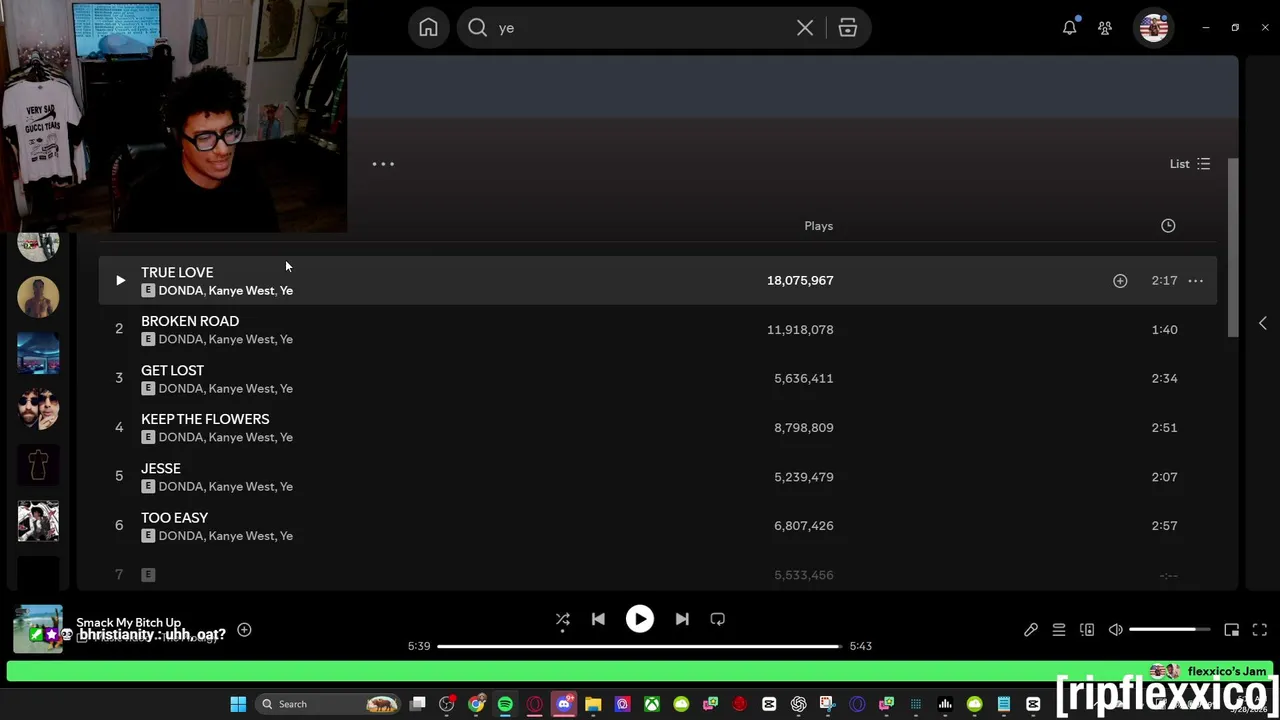Expand the right side panel chevron

click(1263, 323)
